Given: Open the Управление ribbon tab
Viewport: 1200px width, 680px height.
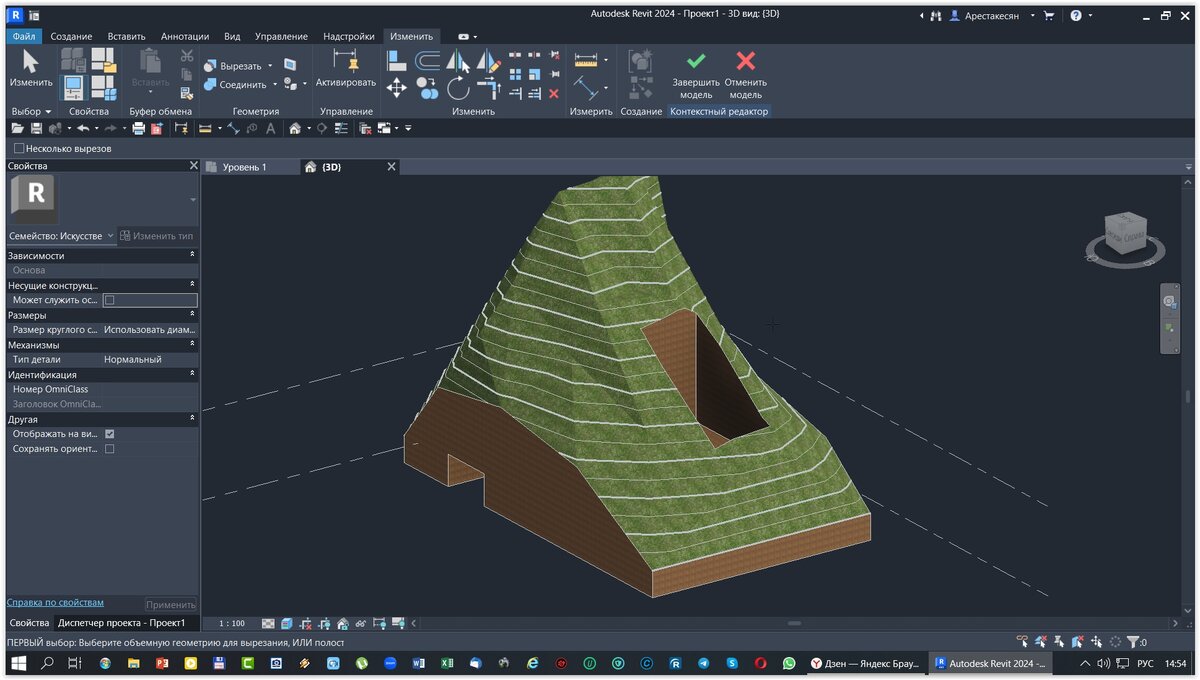Looking at the screenshot, I should (x=281, y=36).
